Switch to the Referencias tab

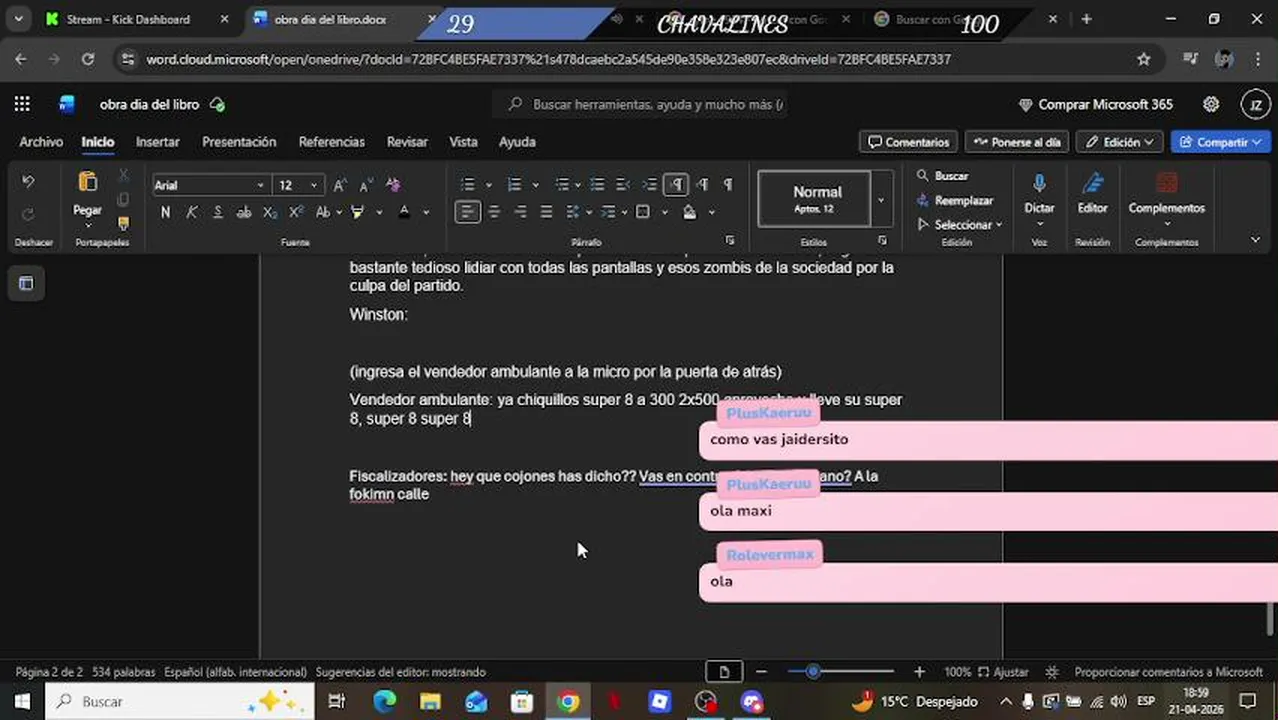pyautogui.click(x=332, y=142)
